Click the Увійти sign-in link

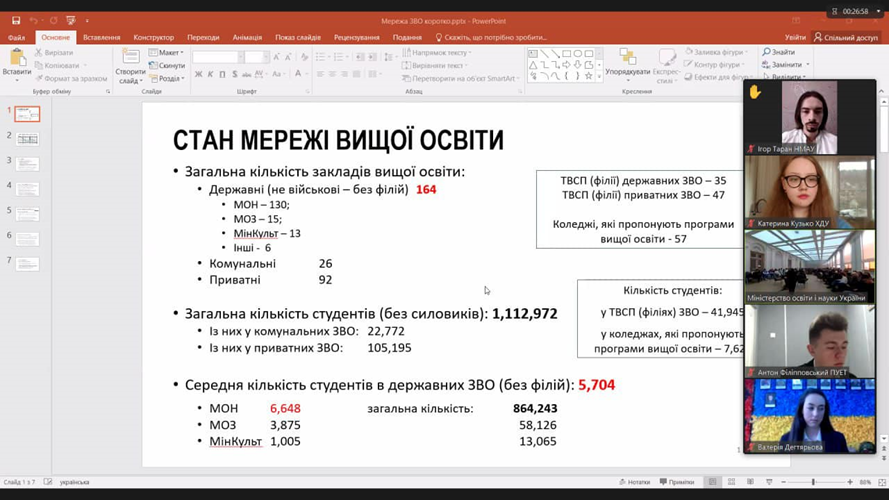click(795, 37)
